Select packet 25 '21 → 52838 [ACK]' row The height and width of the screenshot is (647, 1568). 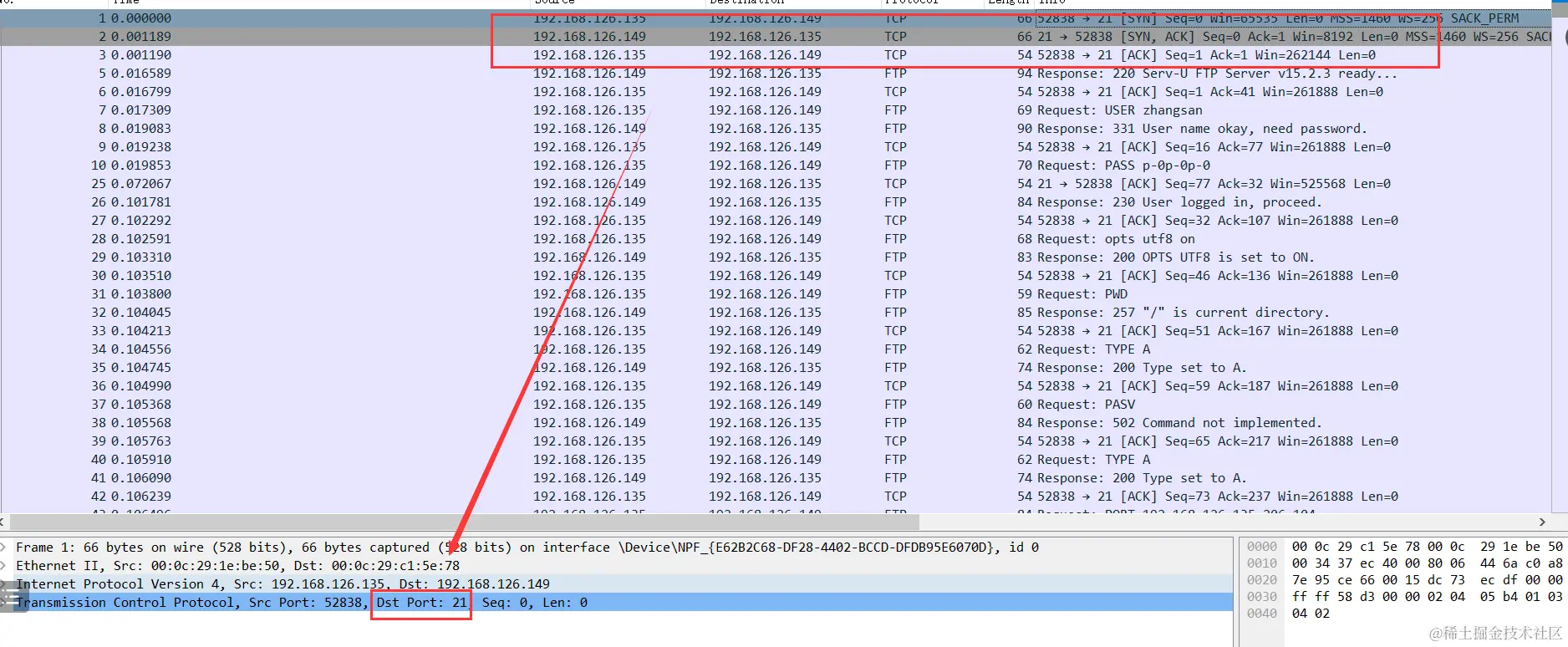coord(777,184)
